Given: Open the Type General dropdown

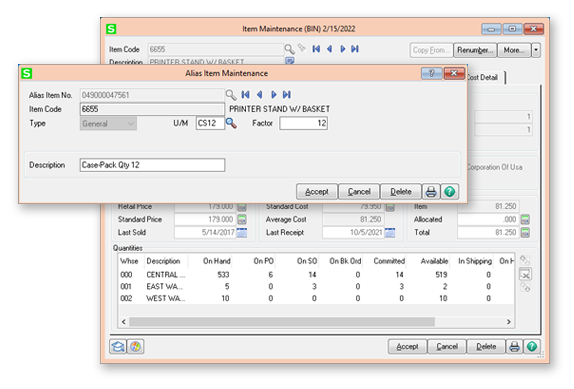Looking at the screenshot, I should pos(108,124).
